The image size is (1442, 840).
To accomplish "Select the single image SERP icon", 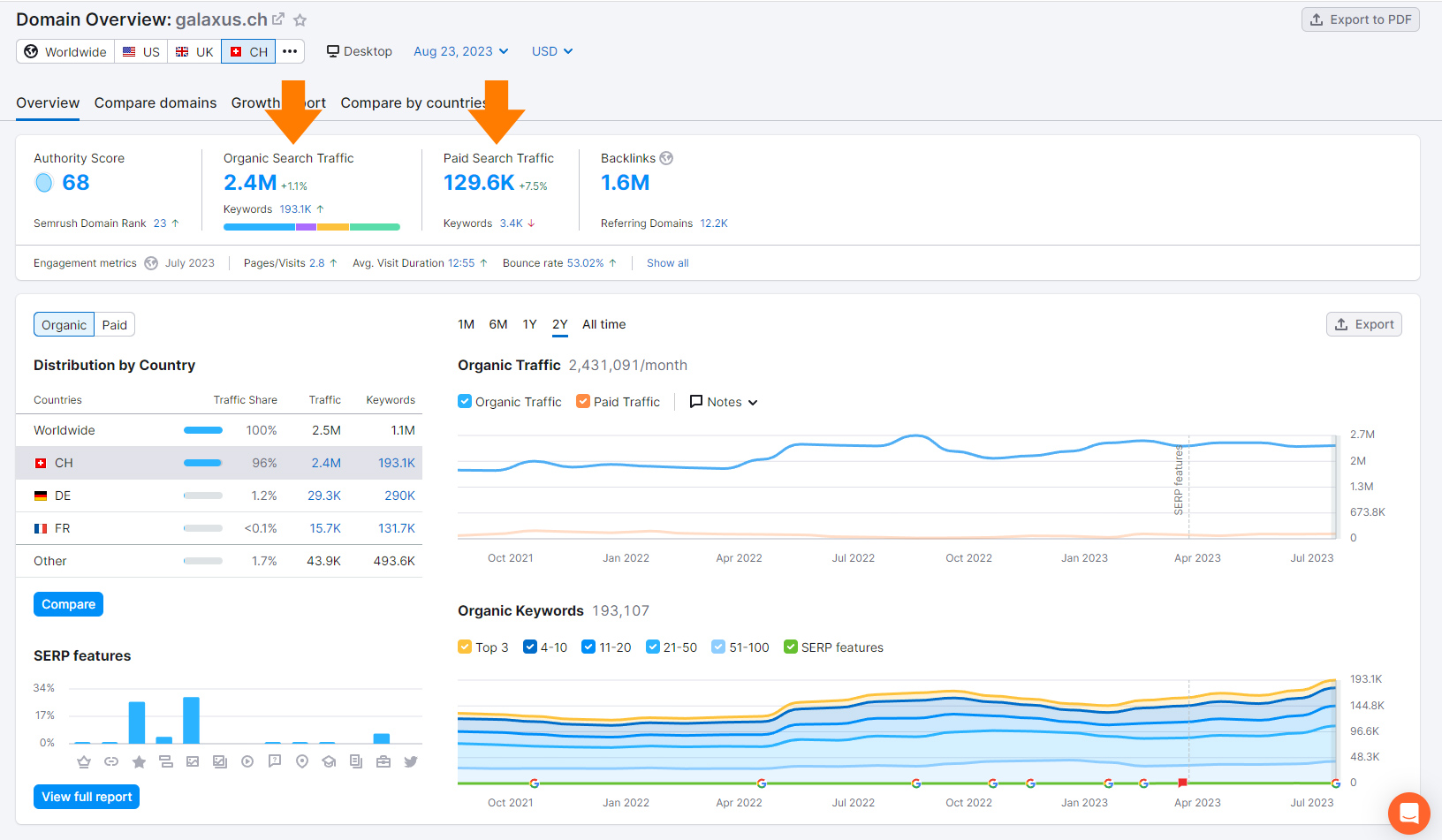I will pos(193,761).
